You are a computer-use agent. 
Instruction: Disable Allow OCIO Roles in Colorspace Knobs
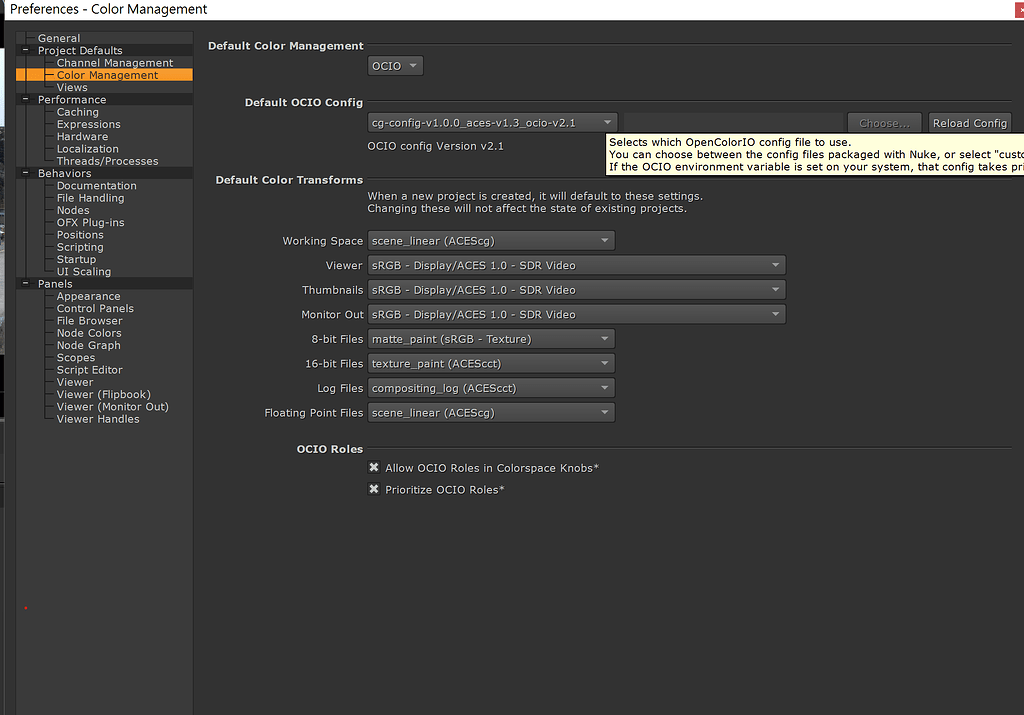pos(375,466)
